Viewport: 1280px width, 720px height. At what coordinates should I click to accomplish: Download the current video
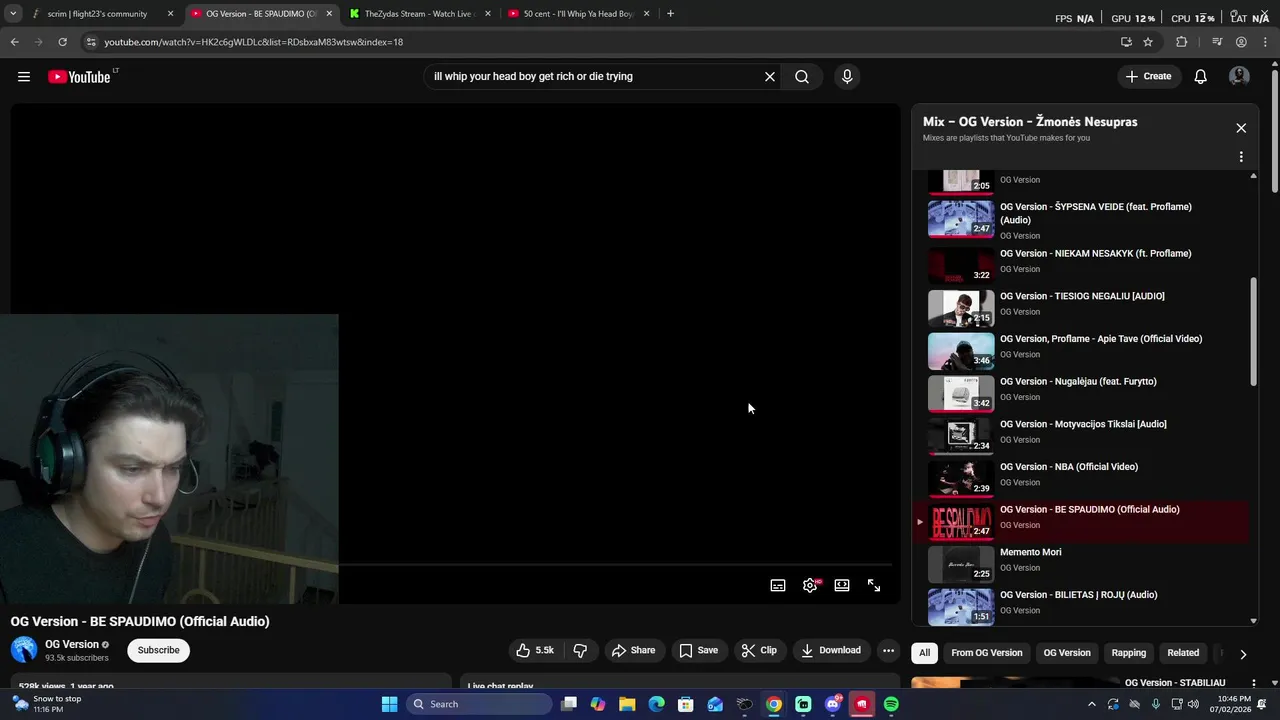click(831, 650)
